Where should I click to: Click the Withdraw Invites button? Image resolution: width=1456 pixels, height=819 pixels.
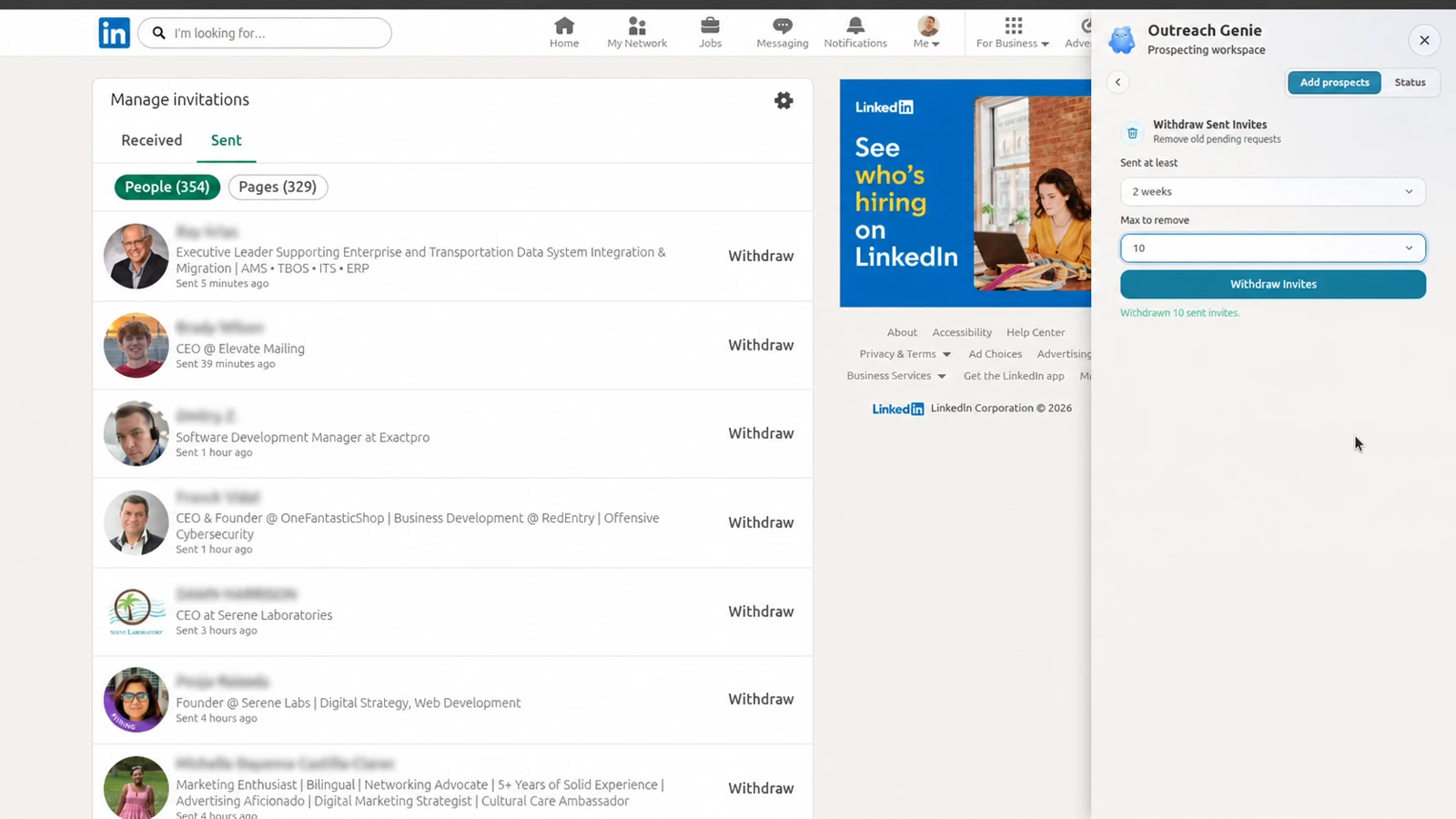[1272, 284]
